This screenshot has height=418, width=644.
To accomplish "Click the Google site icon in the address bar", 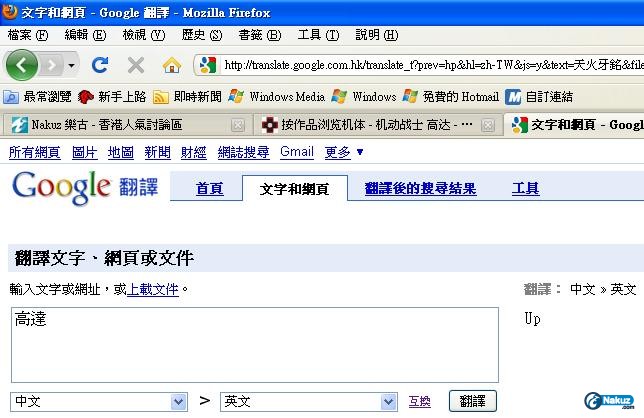I will (208, 65).
